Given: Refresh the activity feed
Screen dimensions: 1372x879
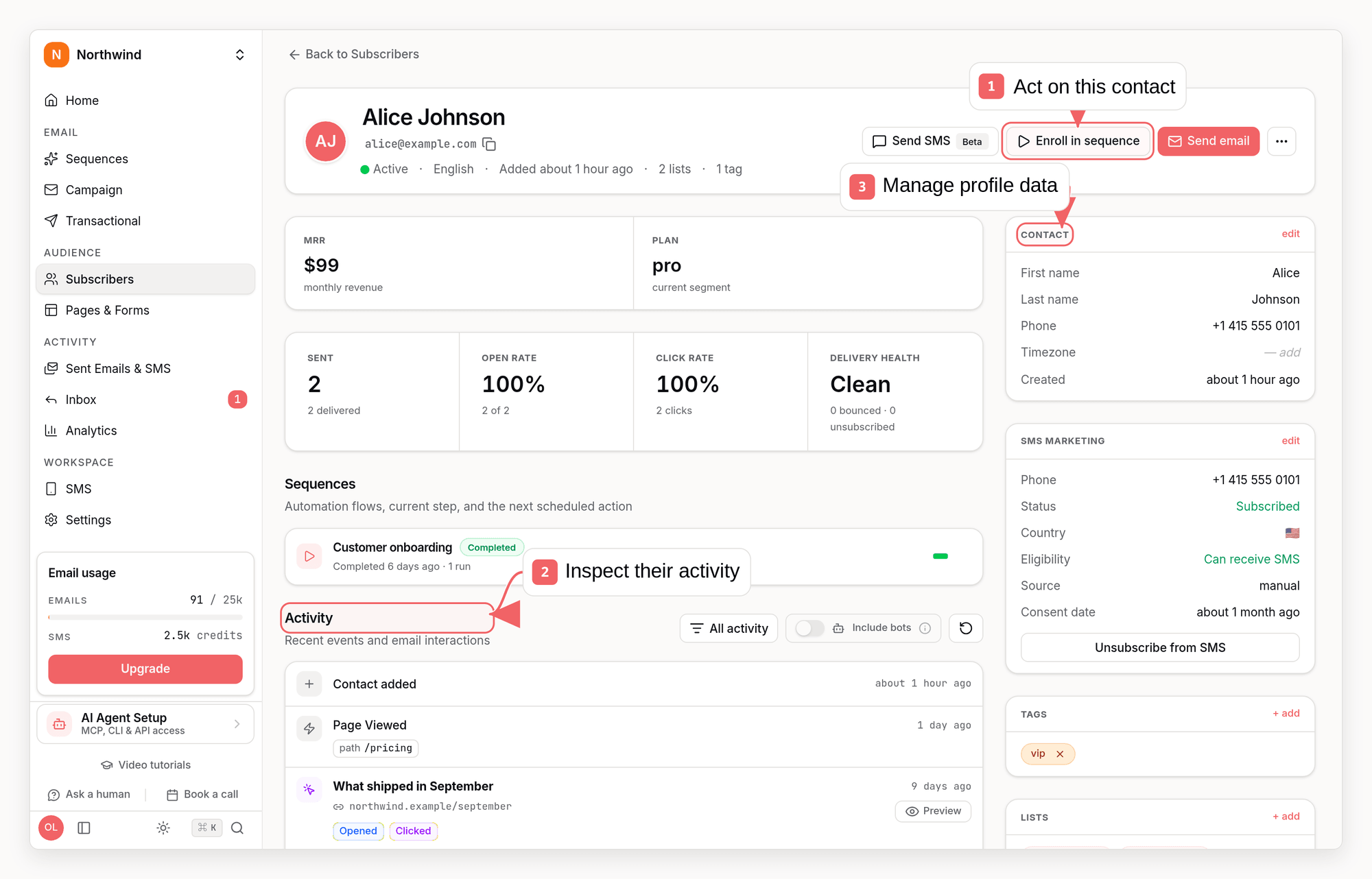Looking at the screenshot, I should tap(966, 628).
